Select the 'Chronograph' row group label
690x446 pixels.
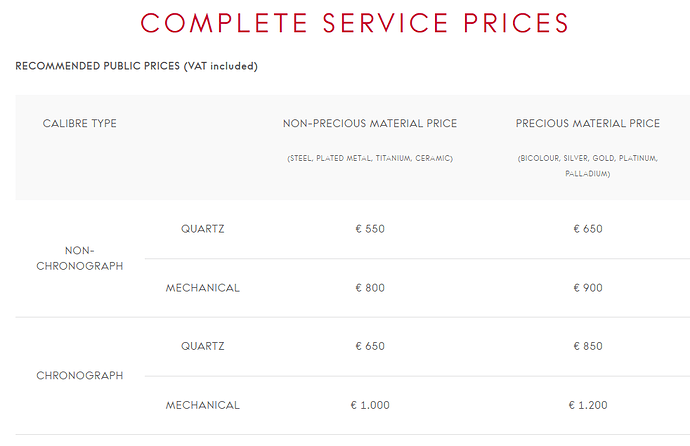80,376
